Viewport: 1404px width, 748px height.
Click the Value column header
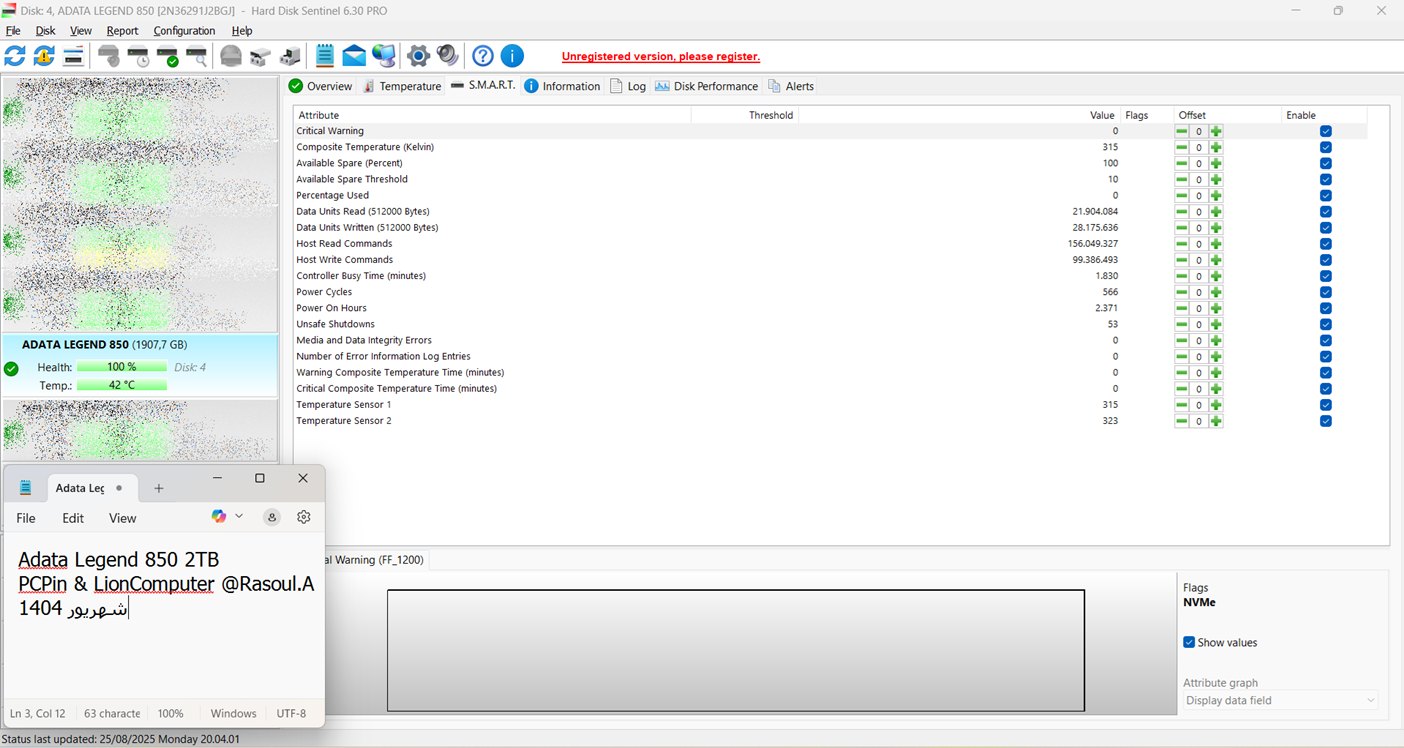[x=959, y=115]
